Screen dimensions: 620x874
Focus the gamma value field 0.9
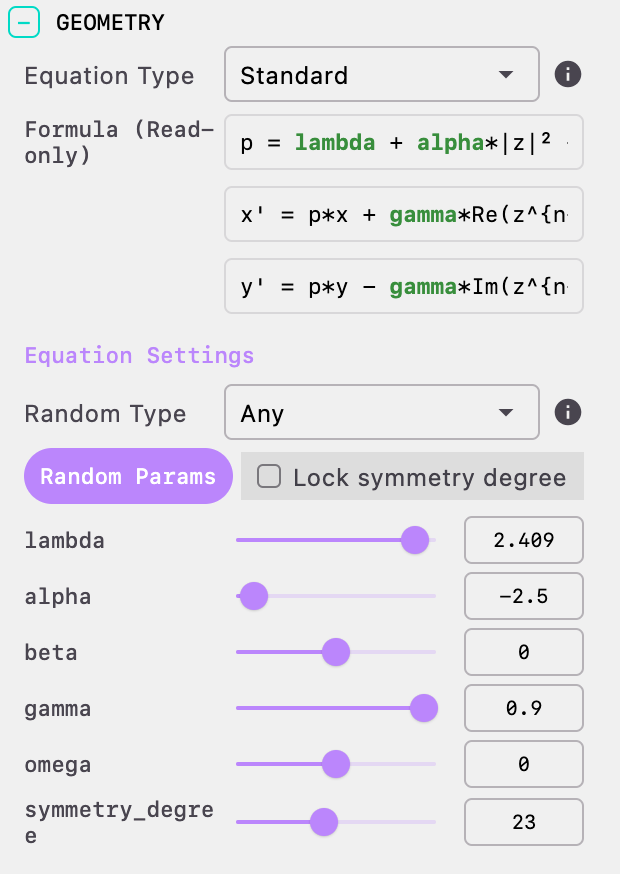click(524, 708)
